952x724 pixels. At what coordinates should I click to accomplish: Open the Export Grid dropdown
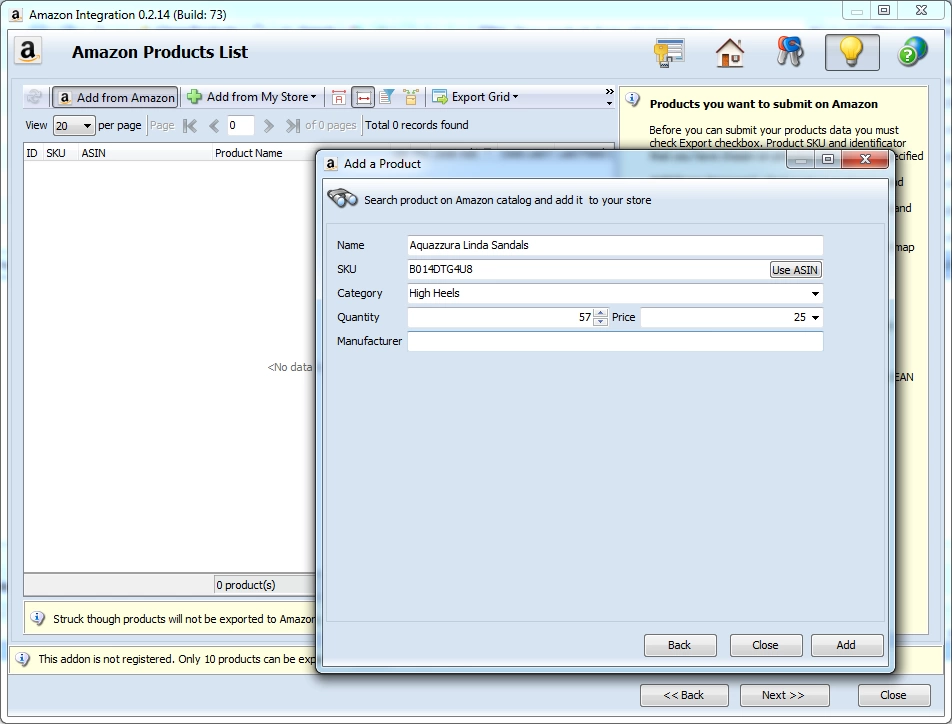(475, 97)
